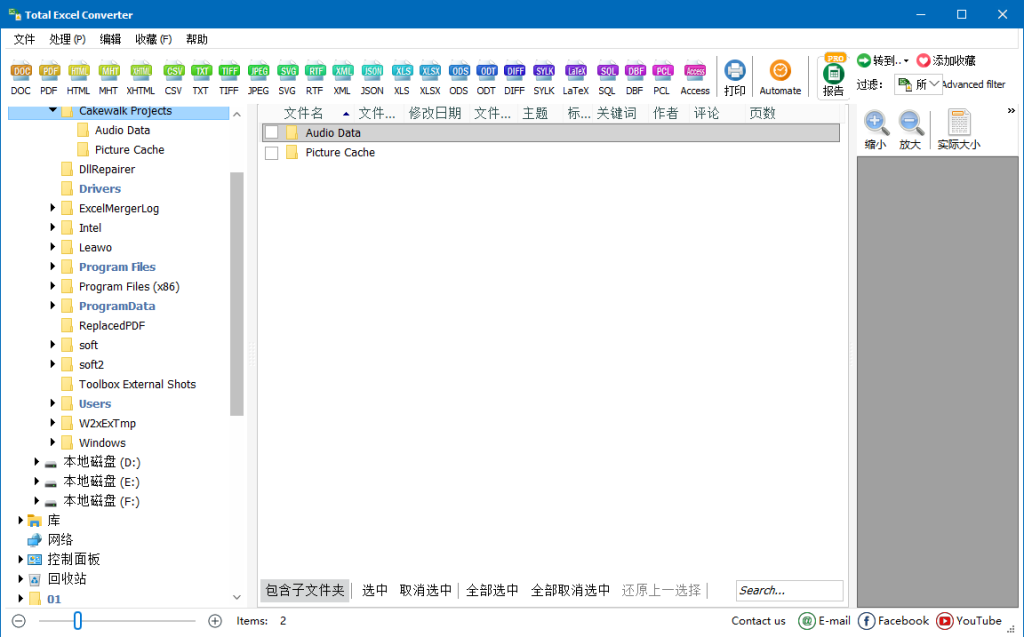Open the 帮助 menu
The height and width of the screenshot is (637, 1024).
click(197, 39)
